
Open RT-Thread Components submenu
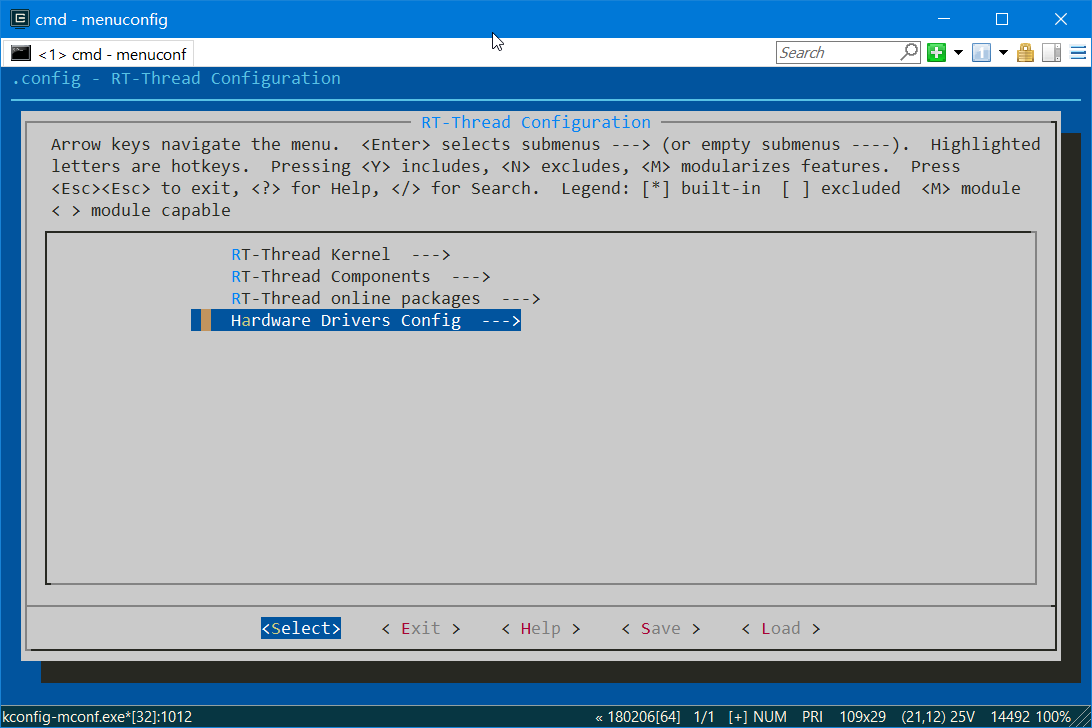[x=361, y=277]
